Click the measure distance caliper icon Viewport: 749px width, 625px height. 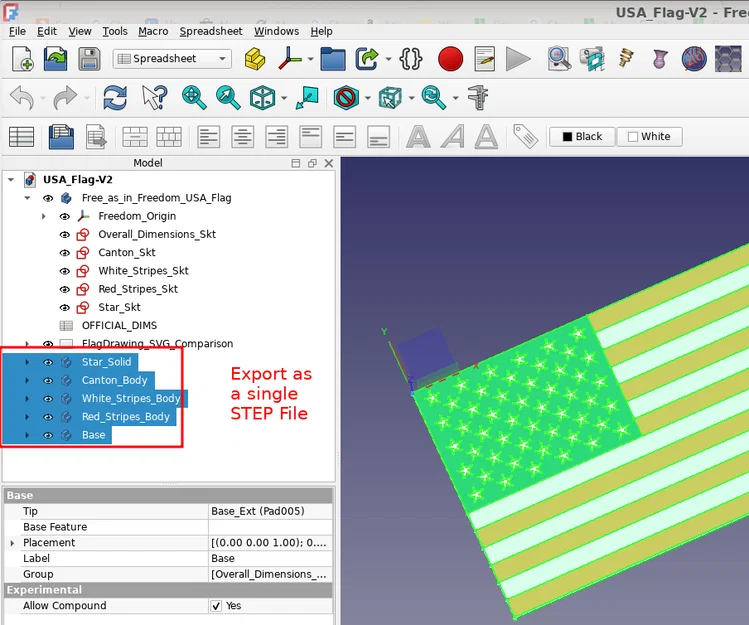(x=478, y=97)
